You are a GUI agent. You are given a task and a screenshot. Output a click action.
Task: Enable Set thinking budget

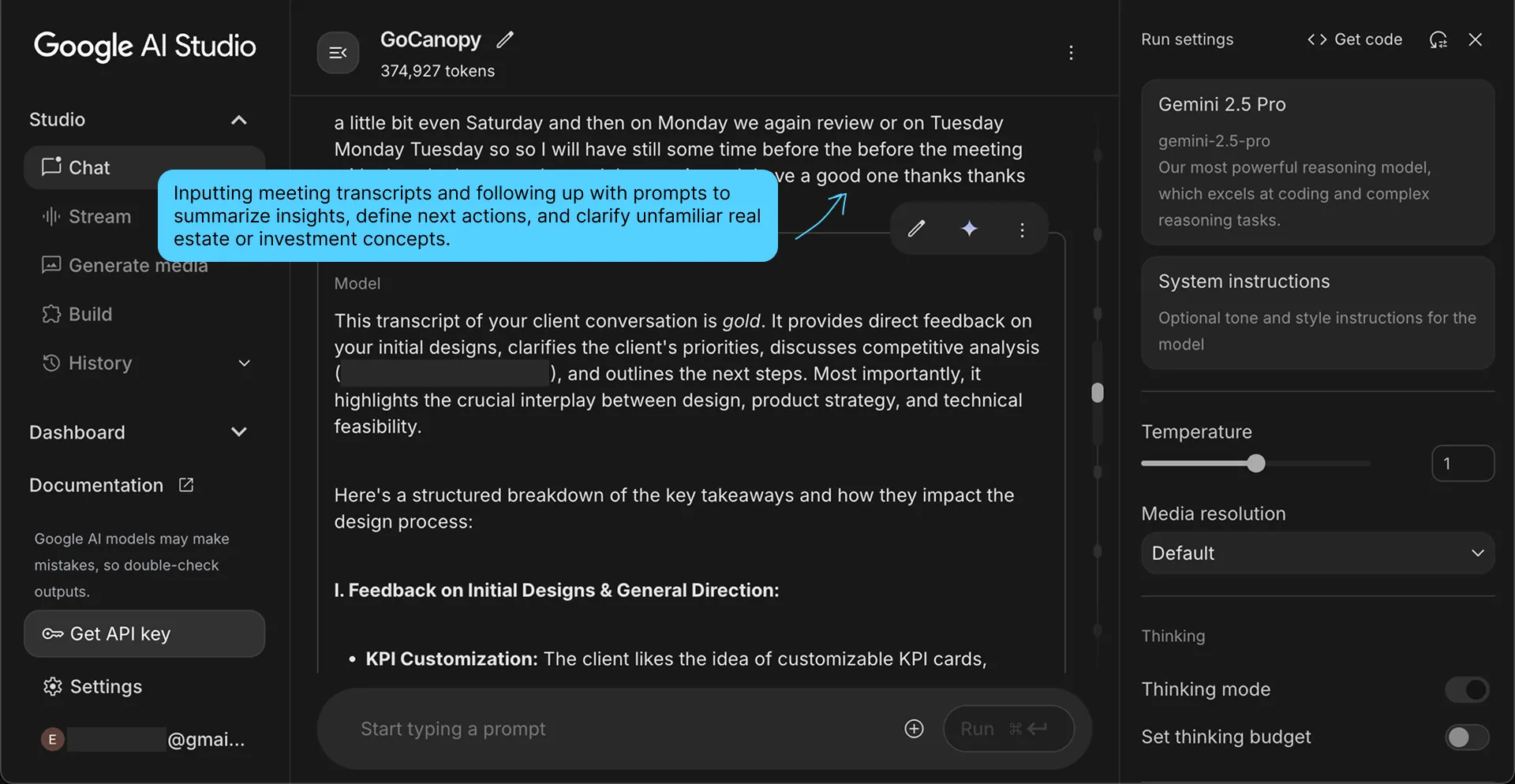[x=1465, y=737]
